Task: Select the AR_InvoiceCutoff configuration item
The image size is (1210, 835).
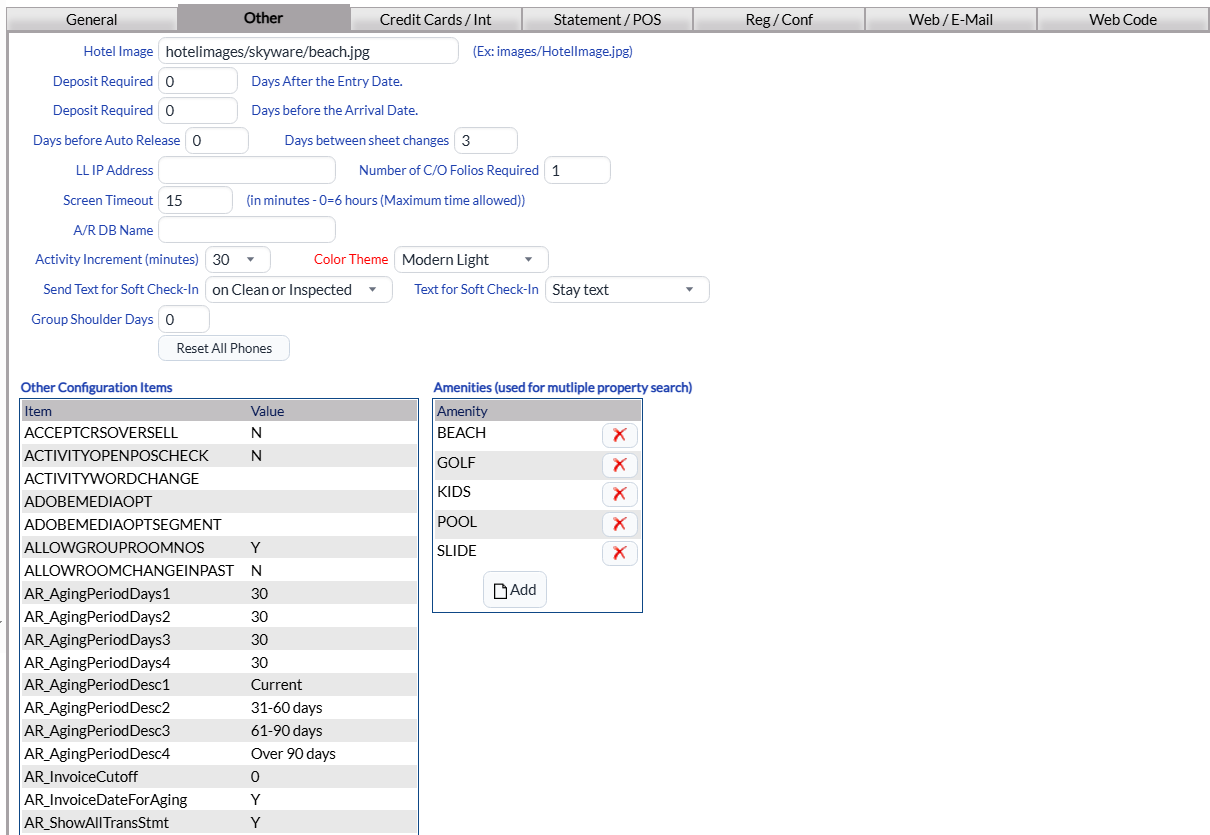Action: click(x=219, y=777)
